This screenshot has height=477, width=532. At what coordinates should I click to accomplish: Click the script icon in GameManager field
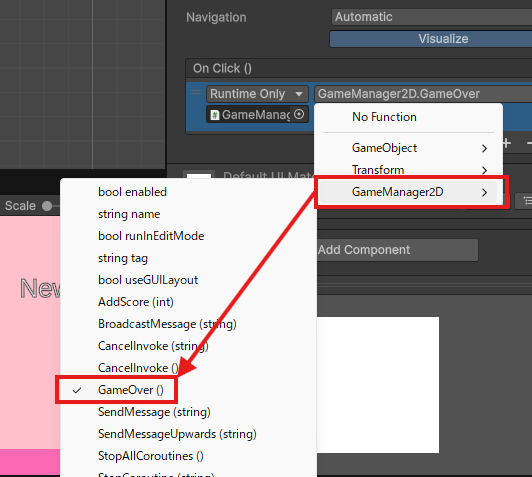pyautogui.click(x=214, y=115)
